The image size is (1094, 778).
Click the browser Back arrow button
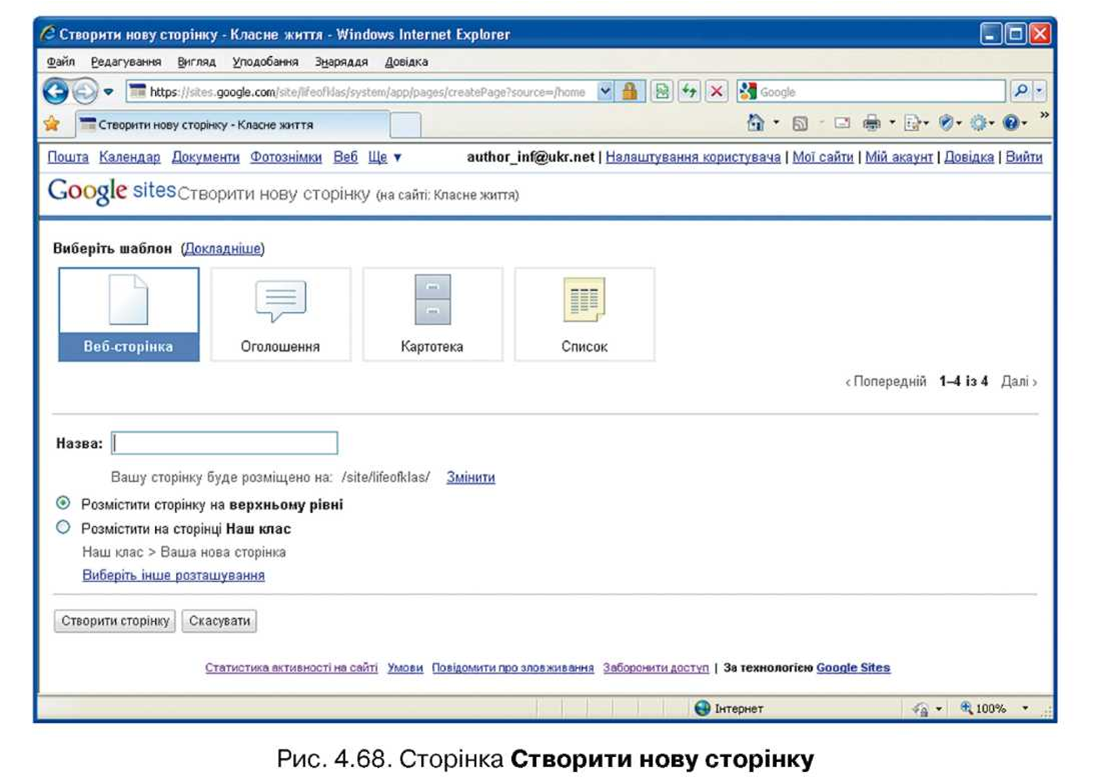click(x=56, y=91)
